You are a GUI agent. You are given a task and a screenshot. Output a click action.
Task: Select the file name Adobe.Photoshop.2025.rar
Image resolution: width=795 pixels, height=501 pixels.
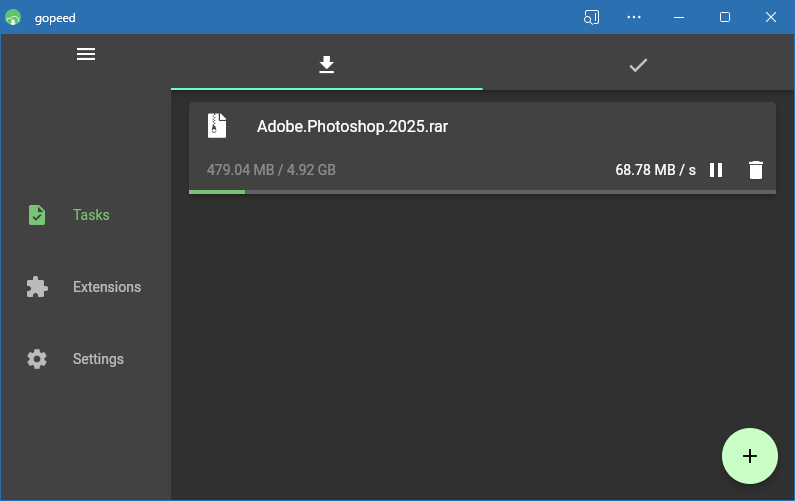pyautogui.click(x=352, y=126)
